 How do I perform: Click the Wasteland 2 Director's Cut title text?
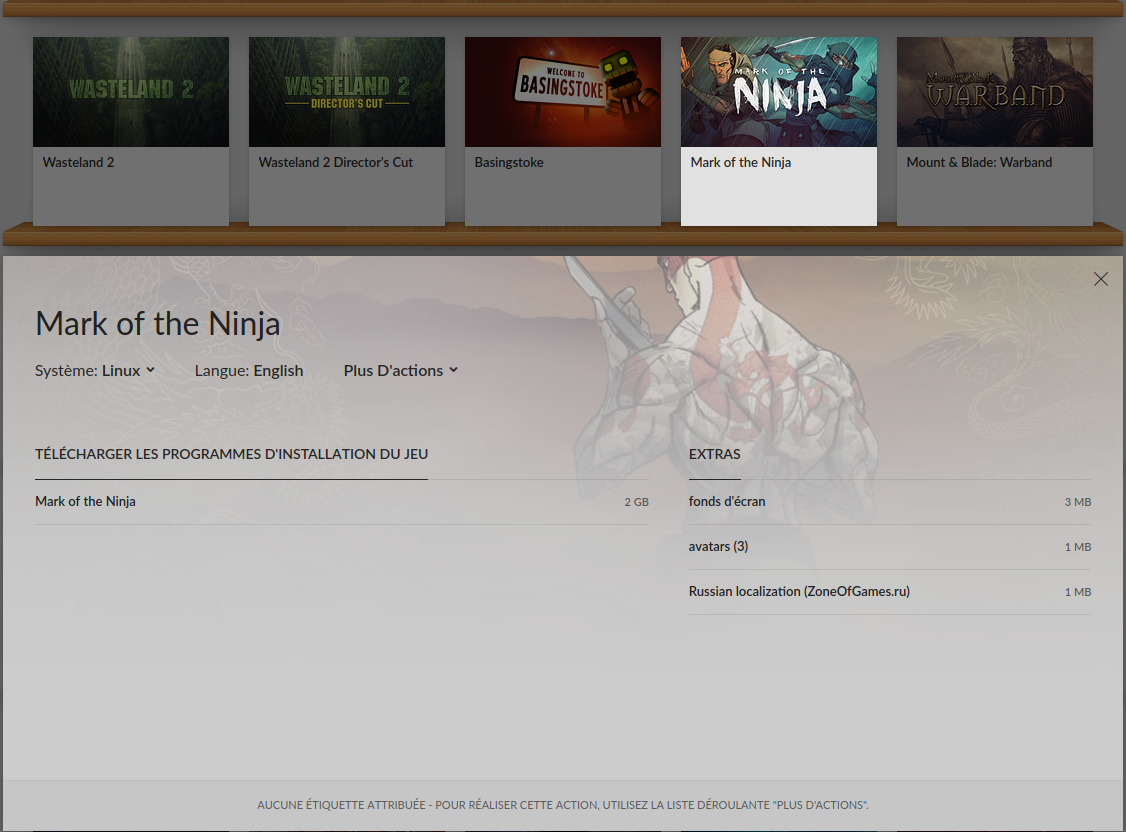[336, 162]
